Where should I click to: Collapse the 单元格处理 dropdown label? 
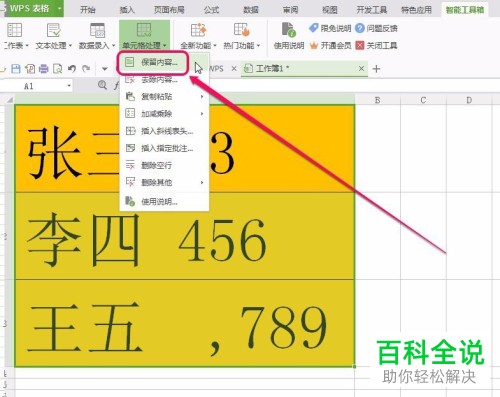click(144, 45)
